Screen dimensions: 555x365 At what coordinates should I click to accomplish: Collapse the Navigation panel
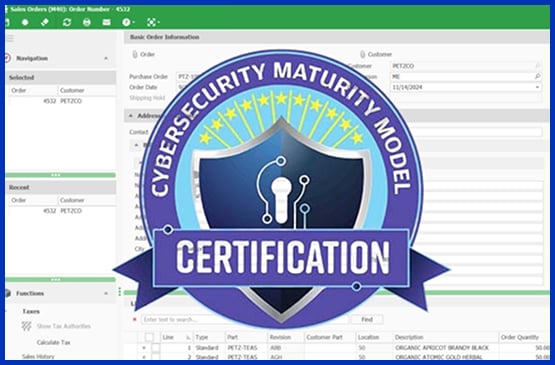[106, 58]
